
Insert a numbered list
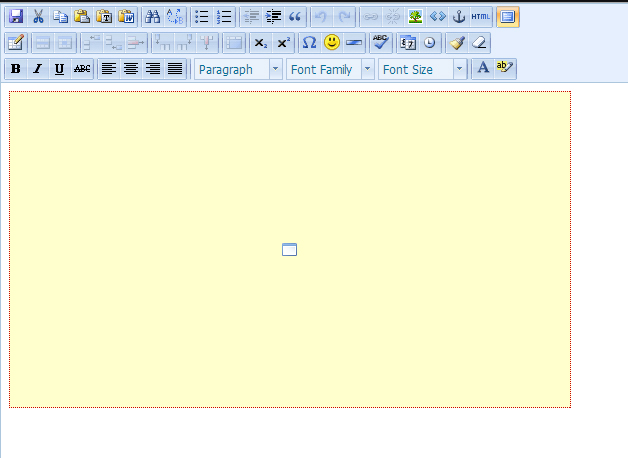(x=224, y=17)
